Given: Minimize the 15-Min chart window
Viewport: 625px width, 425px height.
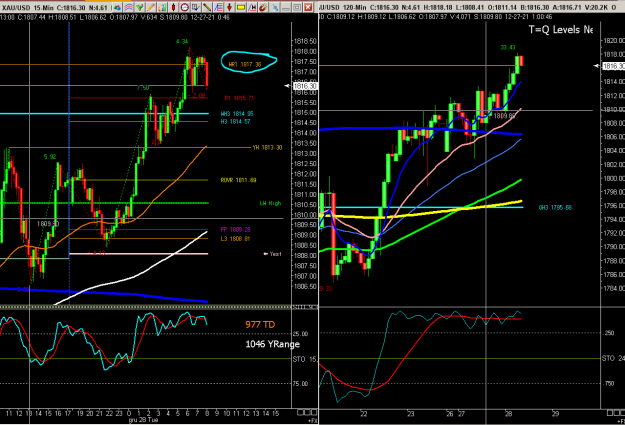Looking at the screenshot, I should [286, 7].
